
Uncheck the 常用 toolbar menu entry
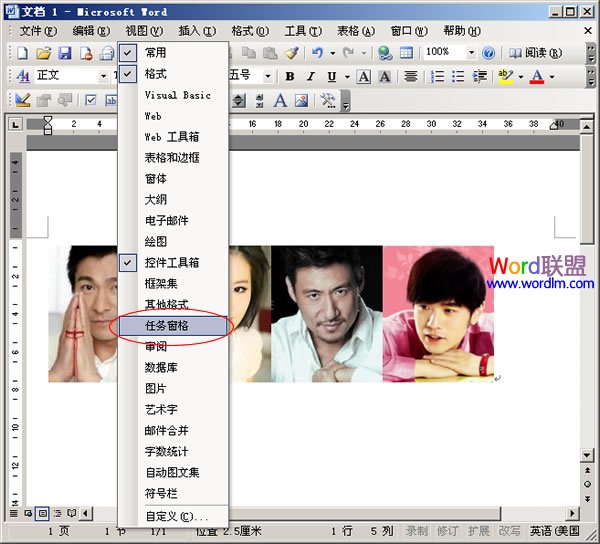pyautogui.click(x=155, y=52)
